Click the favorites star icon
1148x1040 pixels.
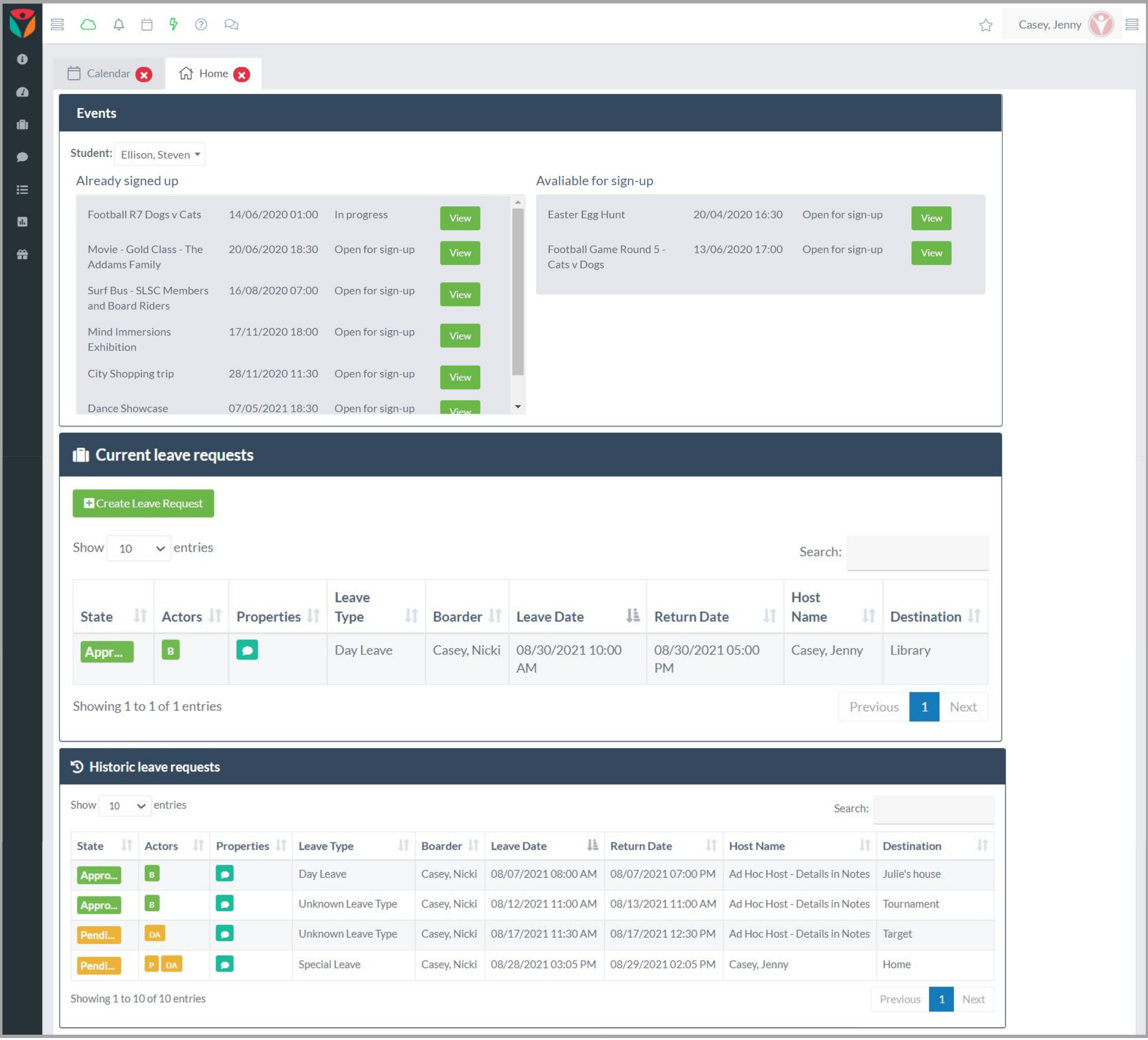[x=986, y=25]
